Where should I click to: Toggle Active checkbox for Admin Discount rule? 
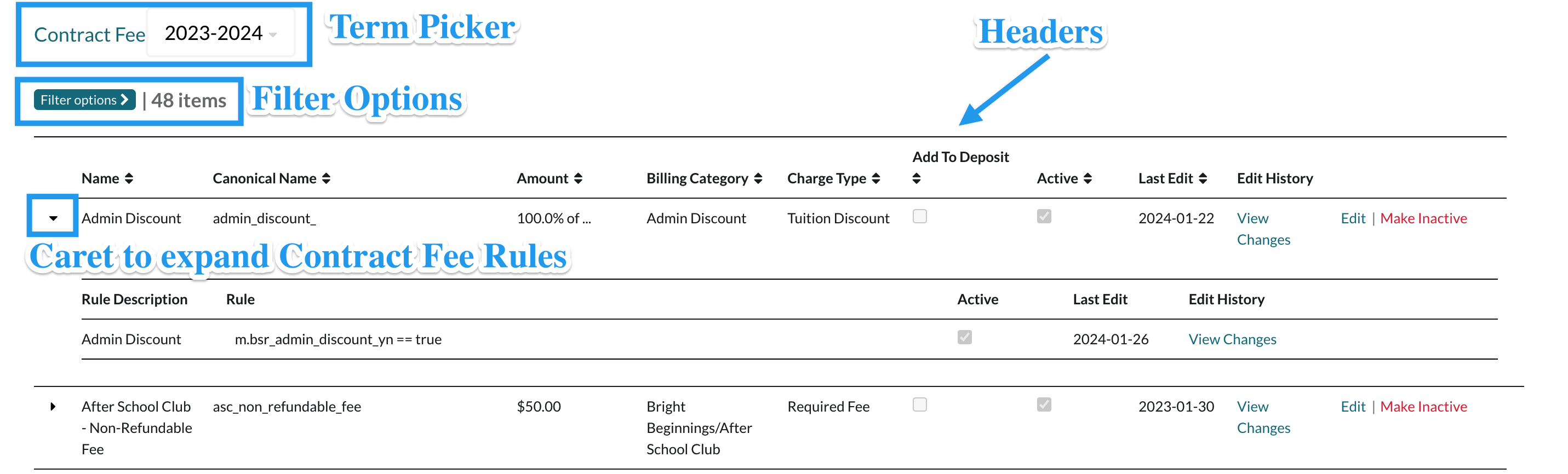[964, 337]
